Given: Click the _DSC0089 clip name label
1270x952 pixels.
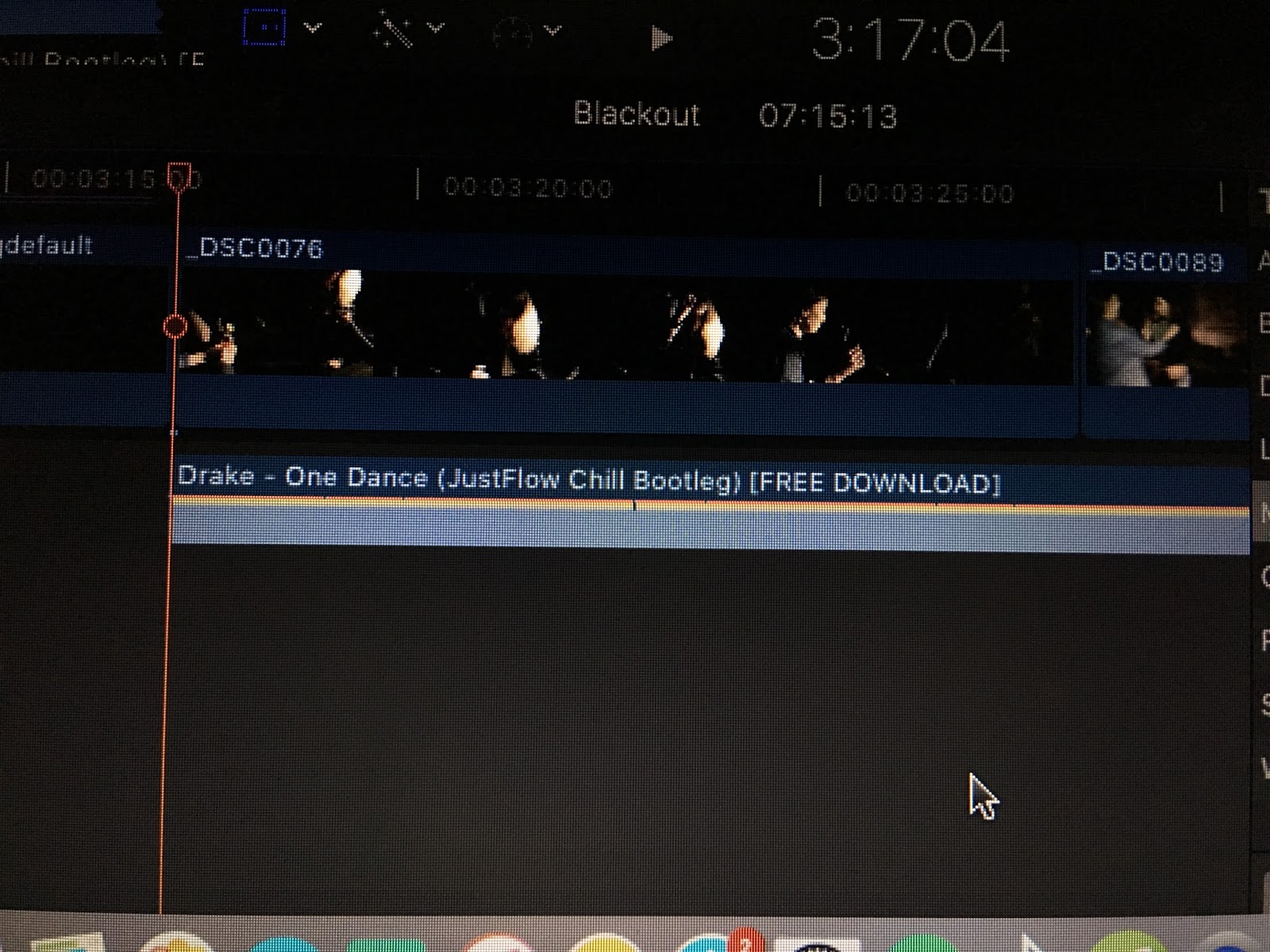Looking at the screenshot, I should [1158, 261].
